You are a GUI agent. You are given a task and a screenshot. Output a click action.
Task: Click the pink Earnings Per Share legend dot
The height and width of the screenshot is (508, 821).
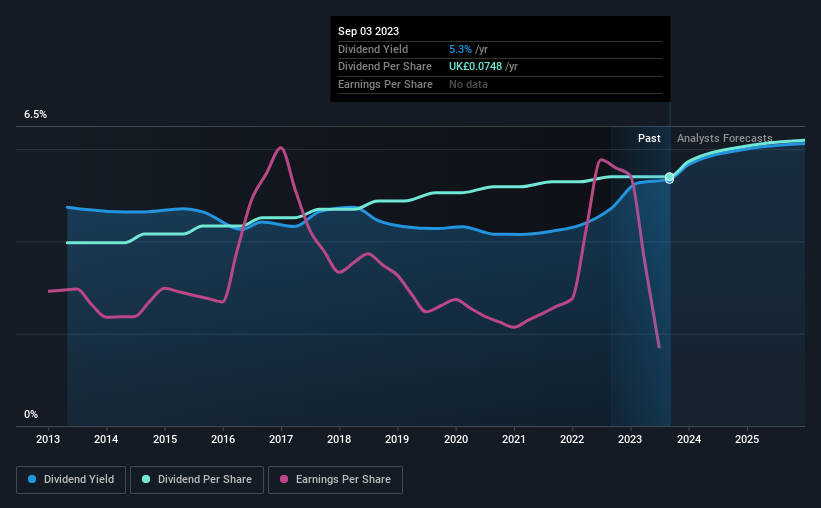click(284, 479)
